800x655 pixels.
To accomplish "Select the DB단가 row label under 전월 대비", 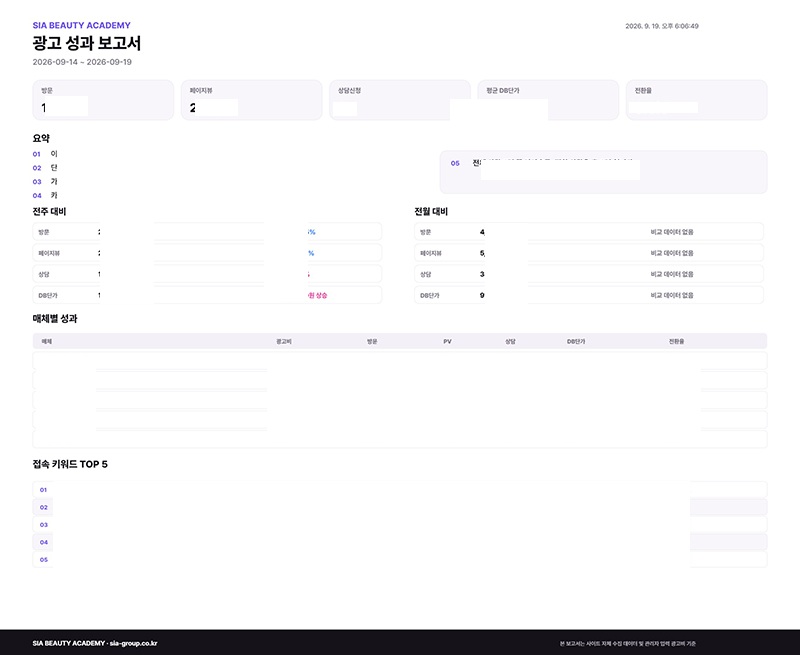I will point(430,295).
